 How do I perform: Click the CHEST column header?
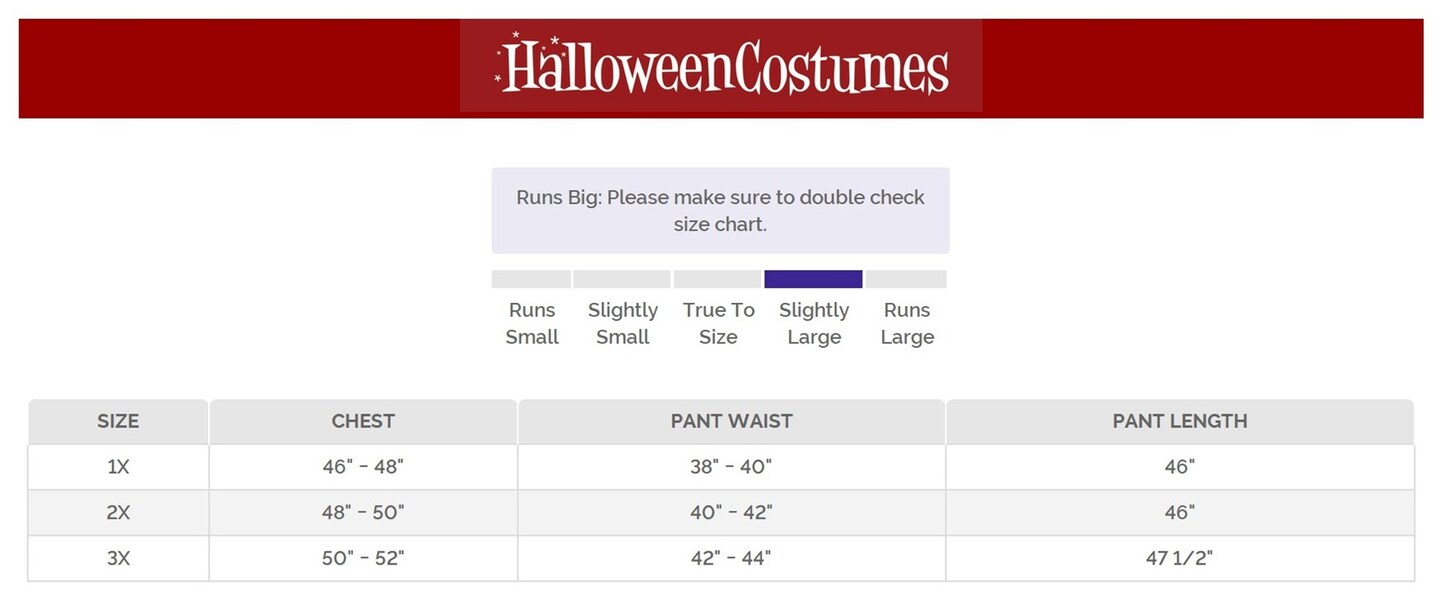tap(363, 421)
